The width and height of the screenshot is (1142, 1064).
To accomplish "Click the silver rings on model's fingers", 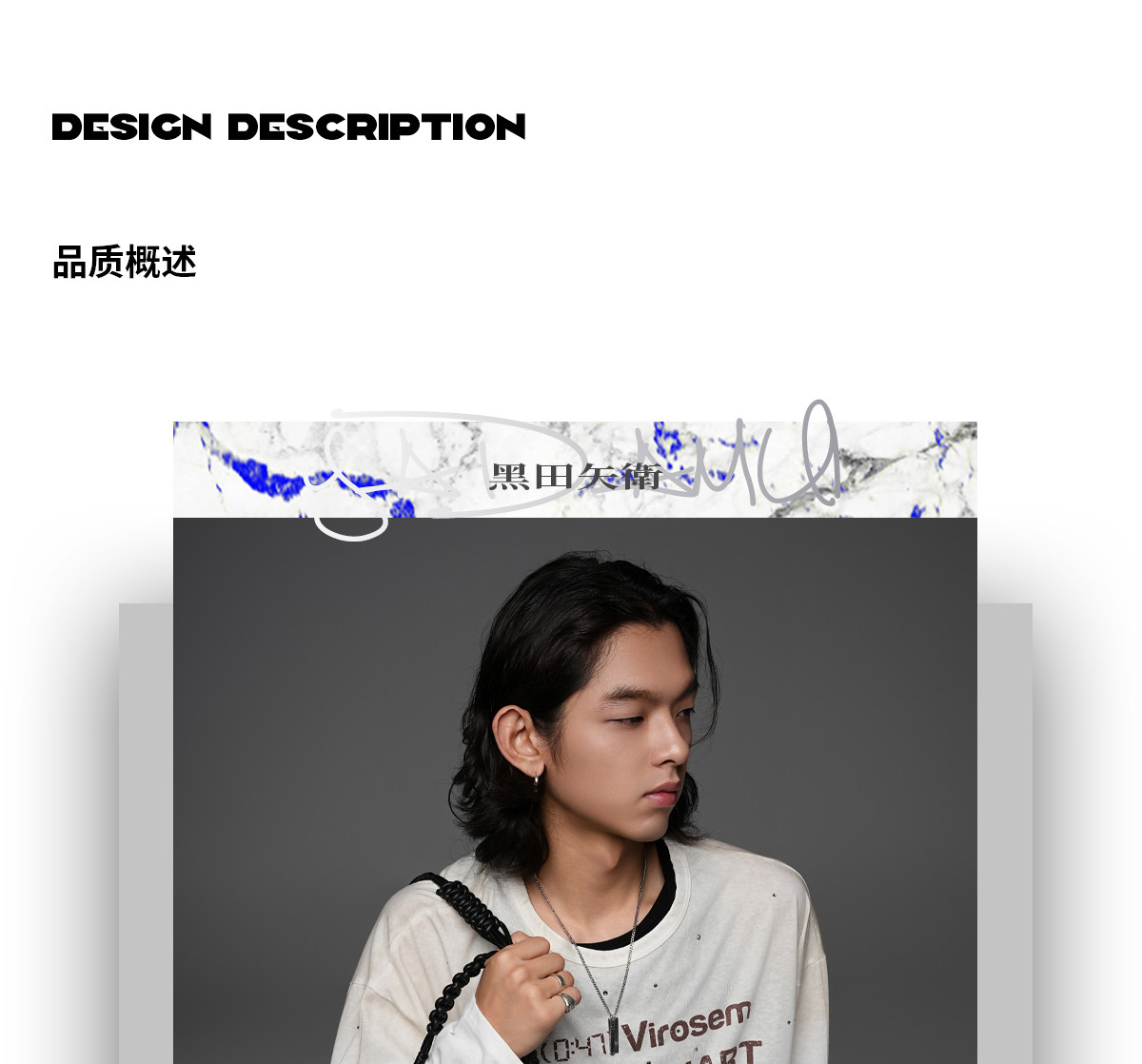I will [563, 991].
